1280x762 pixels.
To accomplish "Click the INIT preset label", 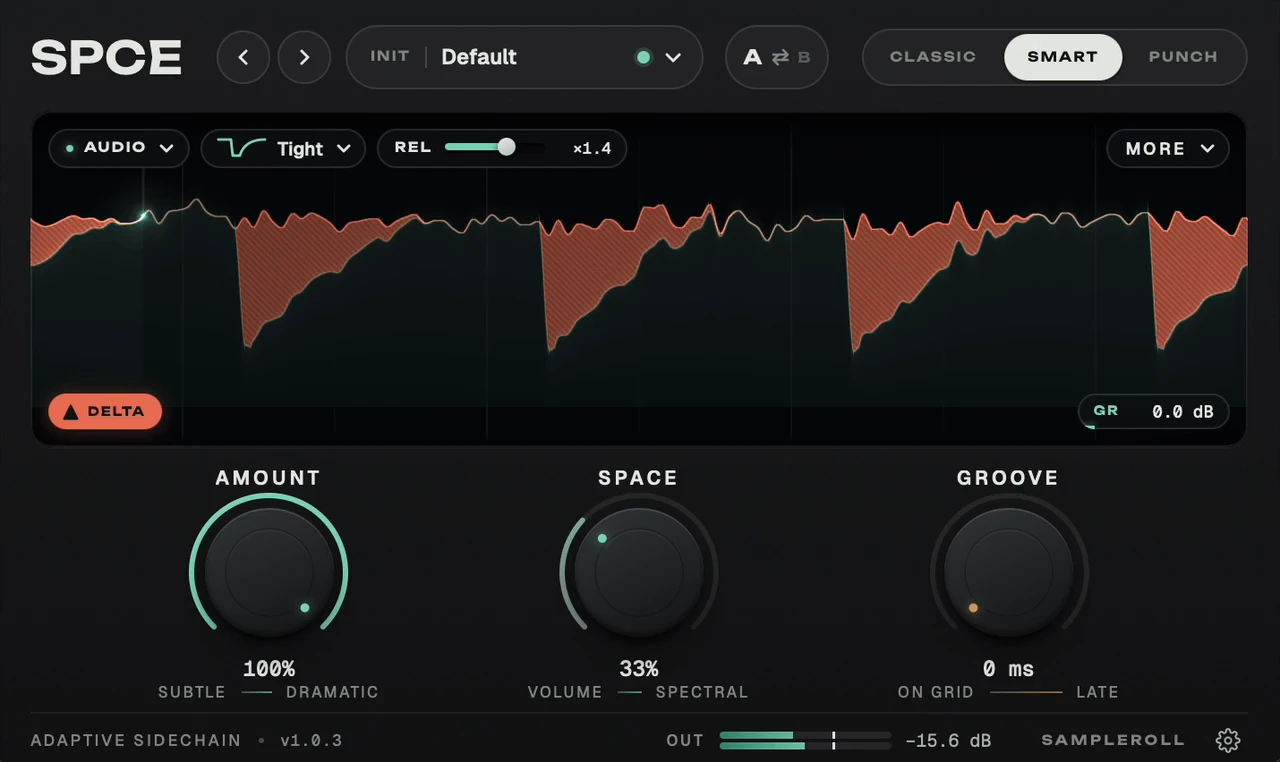I will point(389,56).
